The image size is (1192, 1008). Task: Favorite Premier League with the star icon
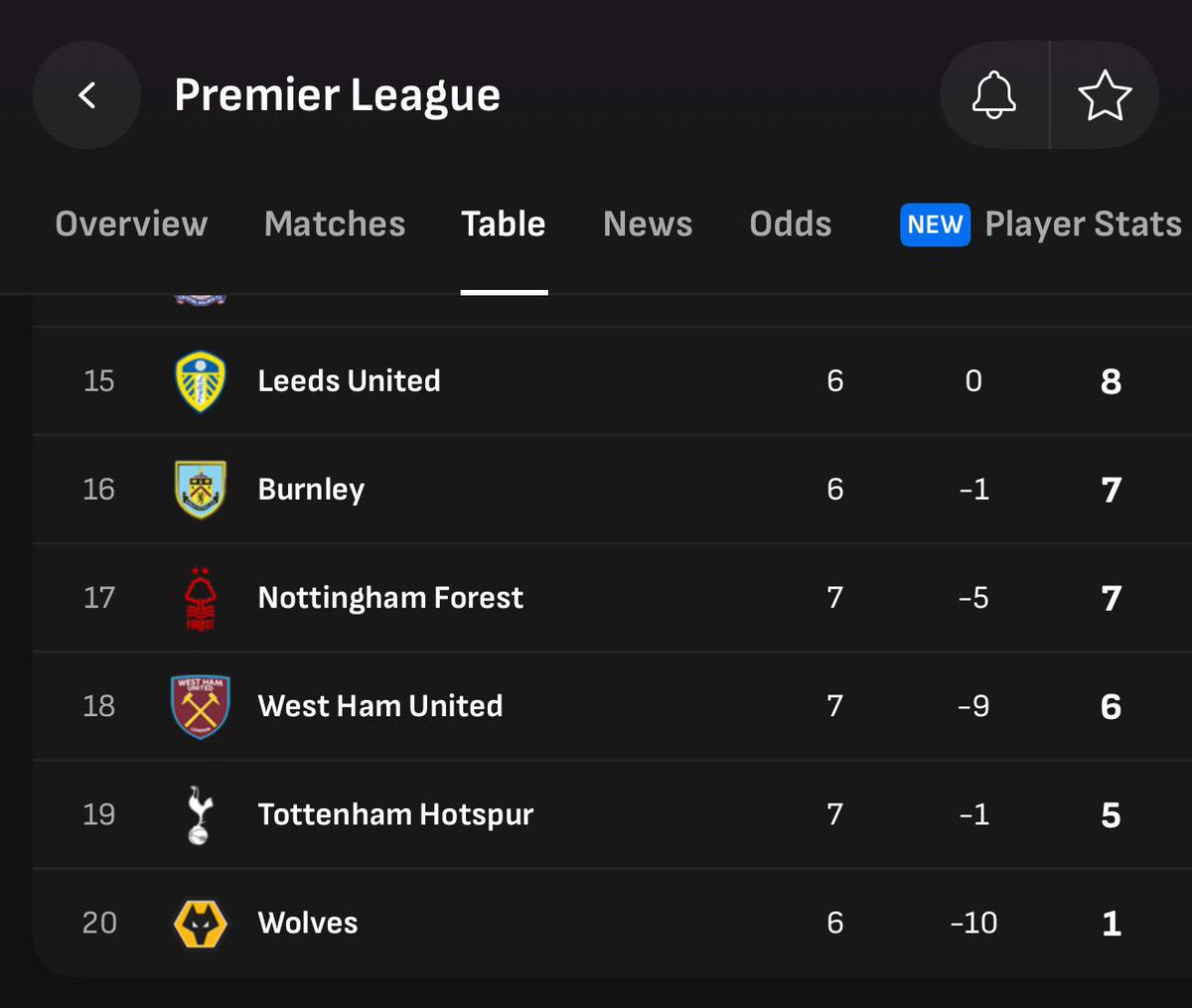[x=1105, y=95]
